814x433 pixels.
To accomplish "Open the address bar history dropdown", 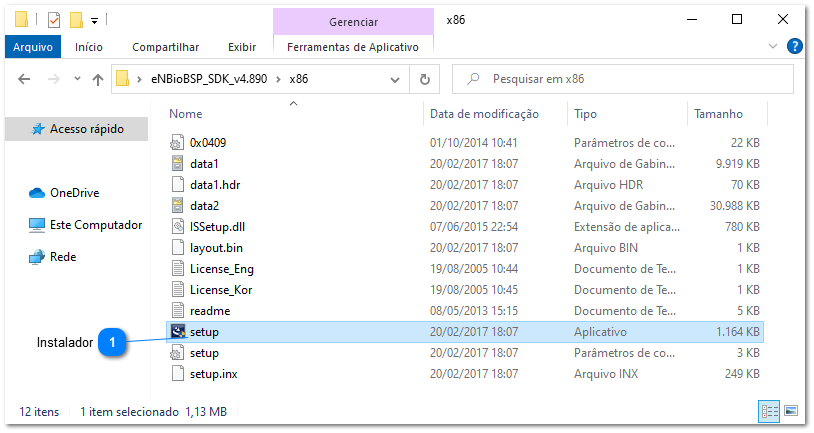I will (395, 79).
